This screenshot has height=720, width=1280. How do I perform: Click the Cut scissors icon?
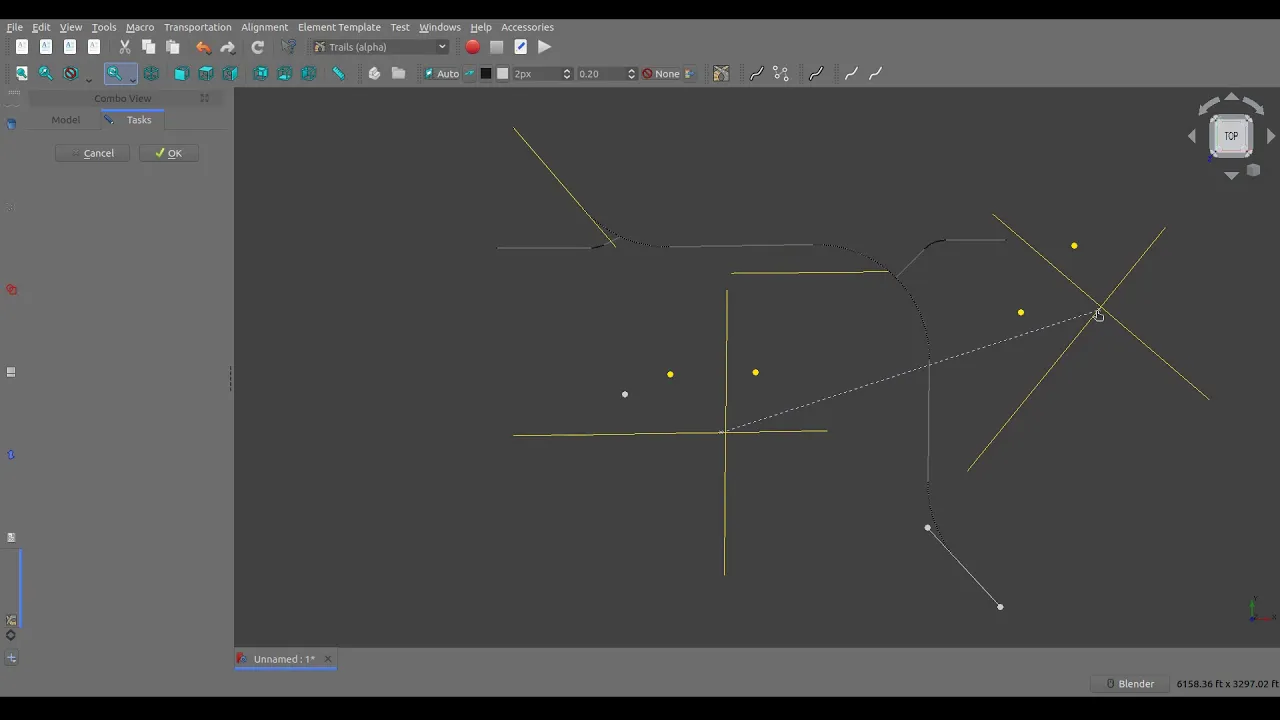tap(125, 47)
